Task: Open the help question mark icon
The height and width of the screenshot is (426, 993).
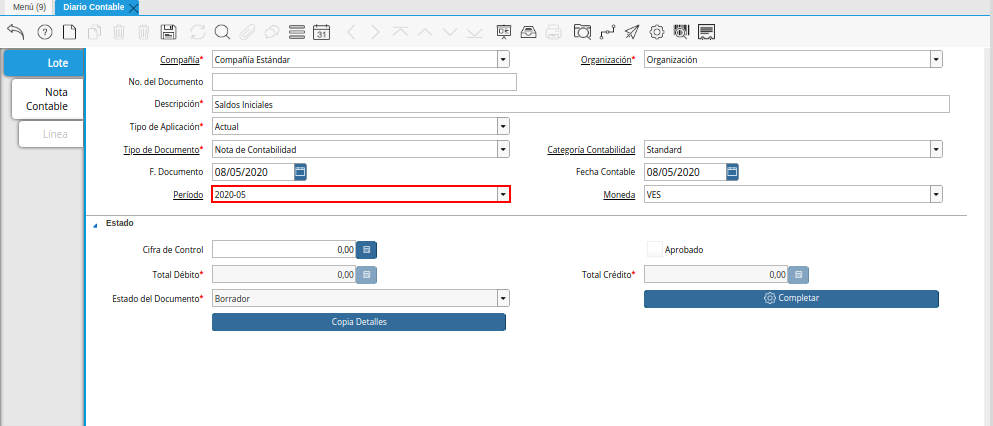Action: [44, 32]
